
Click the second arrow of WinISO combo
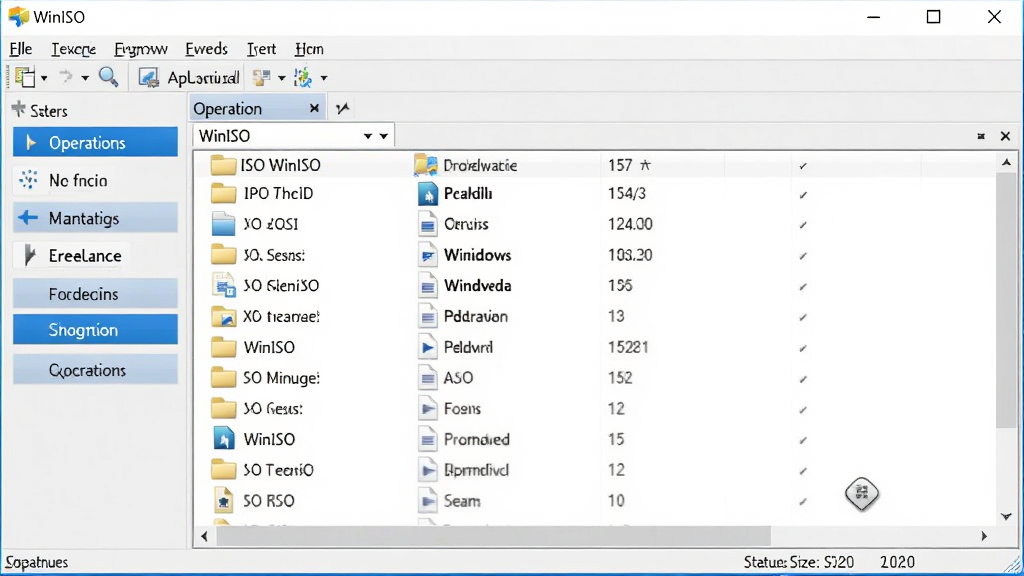click(x=383, y=136)
